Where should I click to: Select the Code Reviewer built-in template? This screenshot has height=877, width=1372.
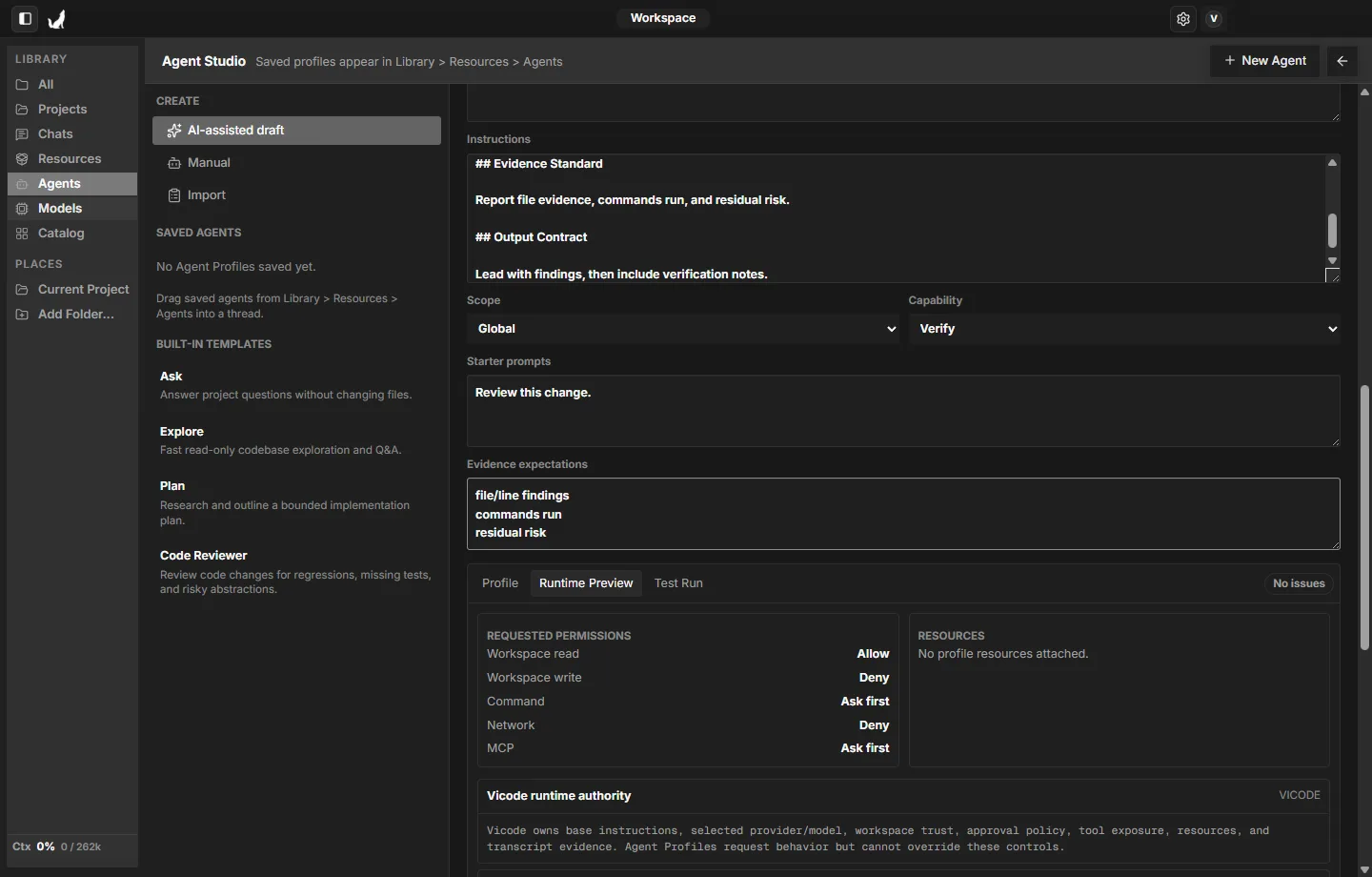click(296, 572)
